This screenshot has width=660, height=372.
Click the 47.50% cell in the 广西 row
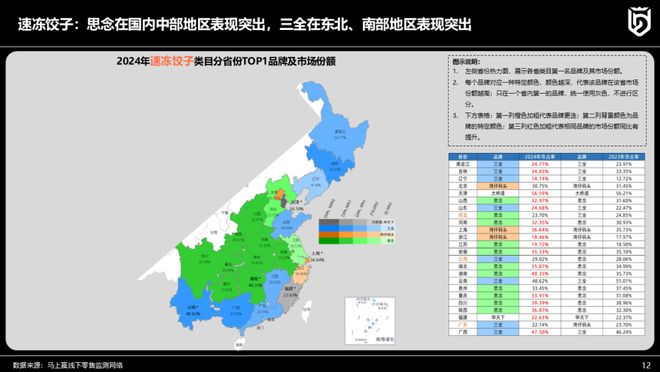[540, 332]
